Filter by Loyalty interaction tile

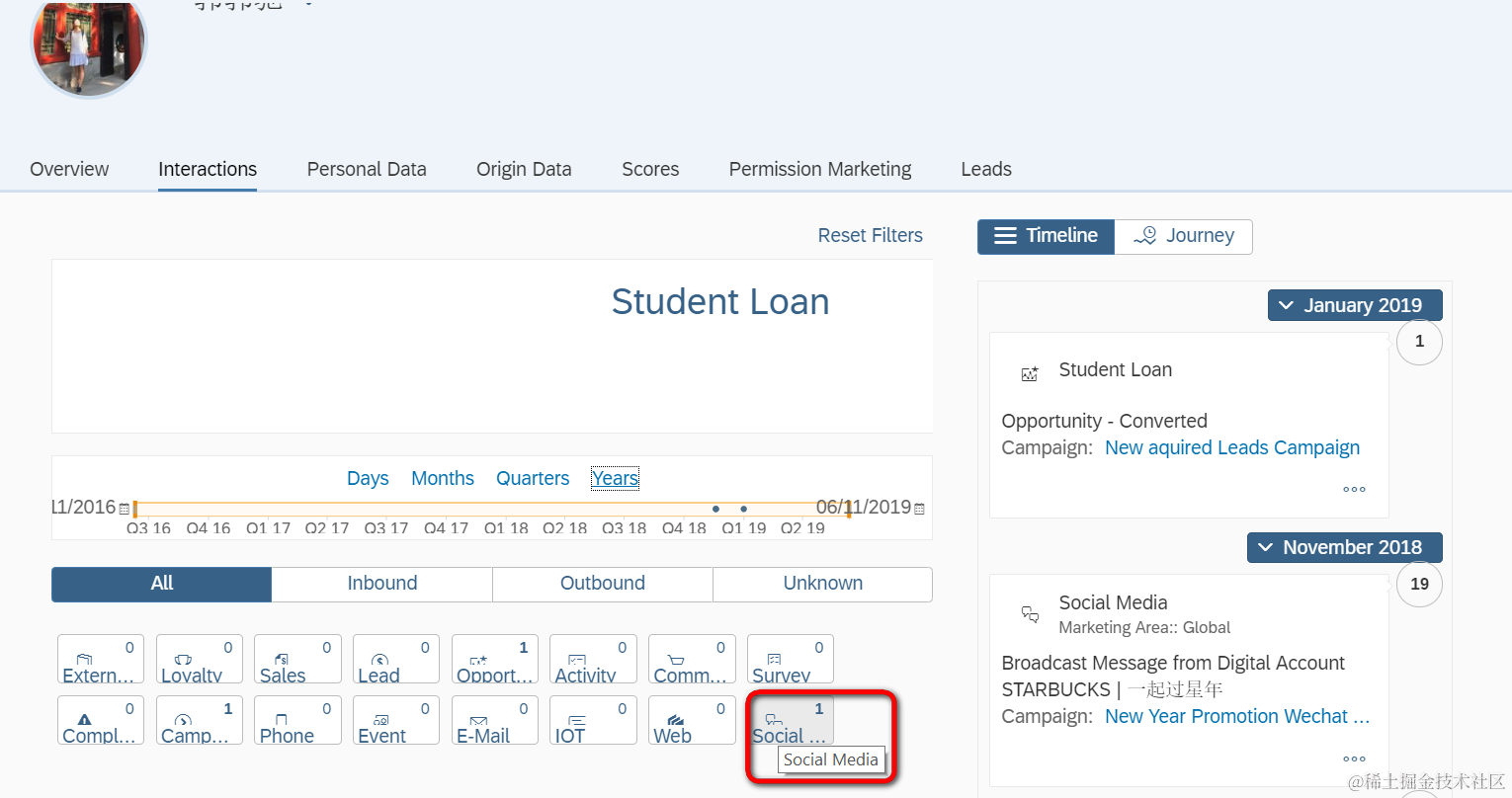pyautogui.click(x=200, y=659)
